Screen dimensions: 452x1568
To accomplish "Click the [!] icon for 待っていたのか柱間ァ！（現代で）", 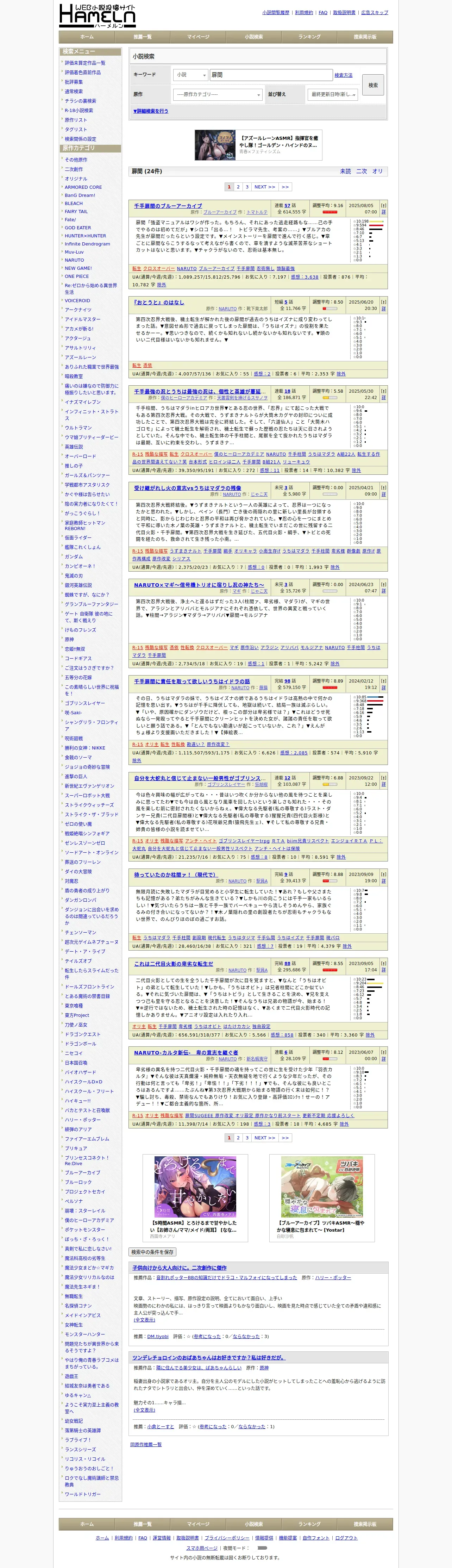I will click(383, 874).
